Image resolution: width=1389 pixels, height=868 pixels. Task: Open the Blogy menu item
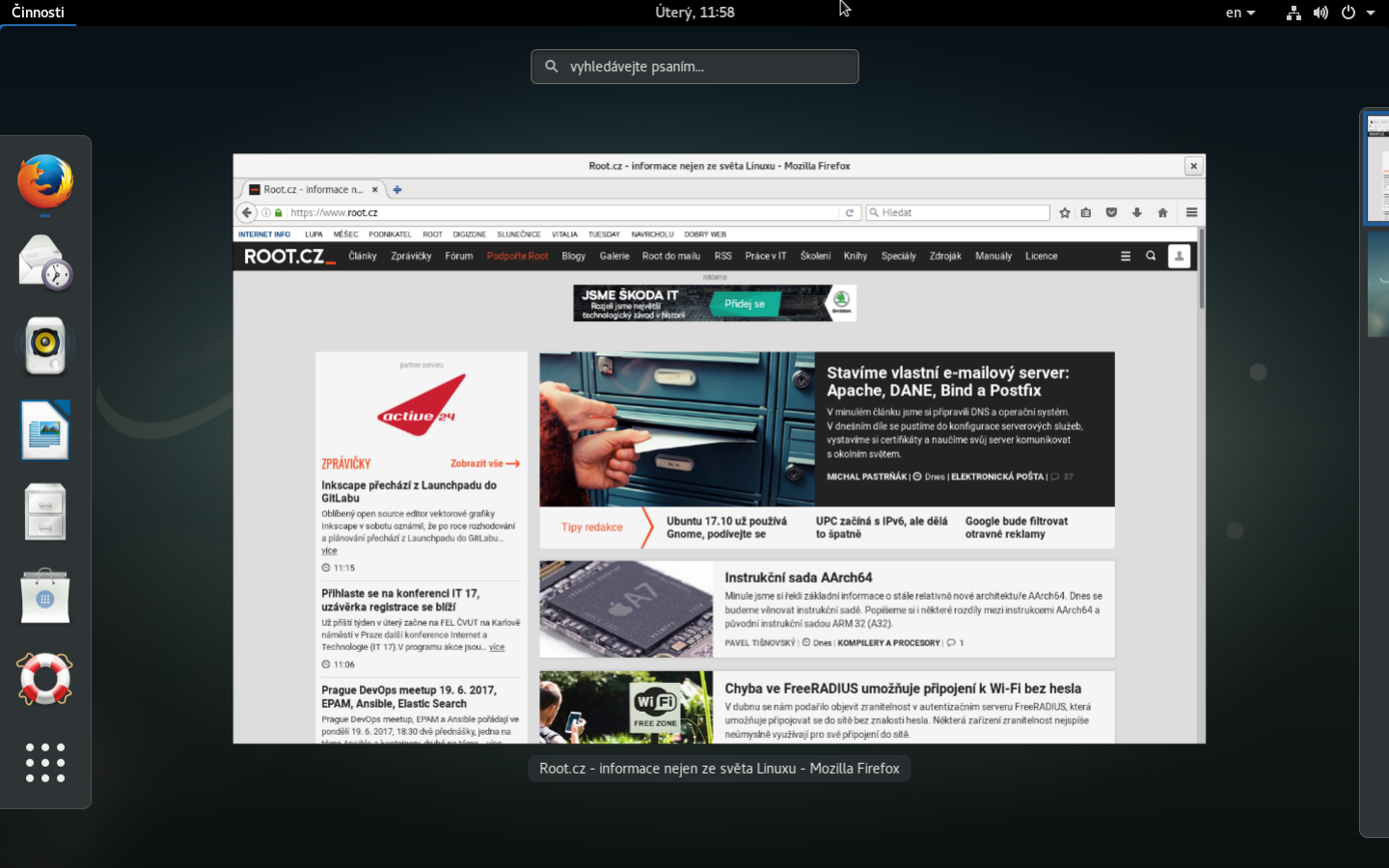point(574,256)
